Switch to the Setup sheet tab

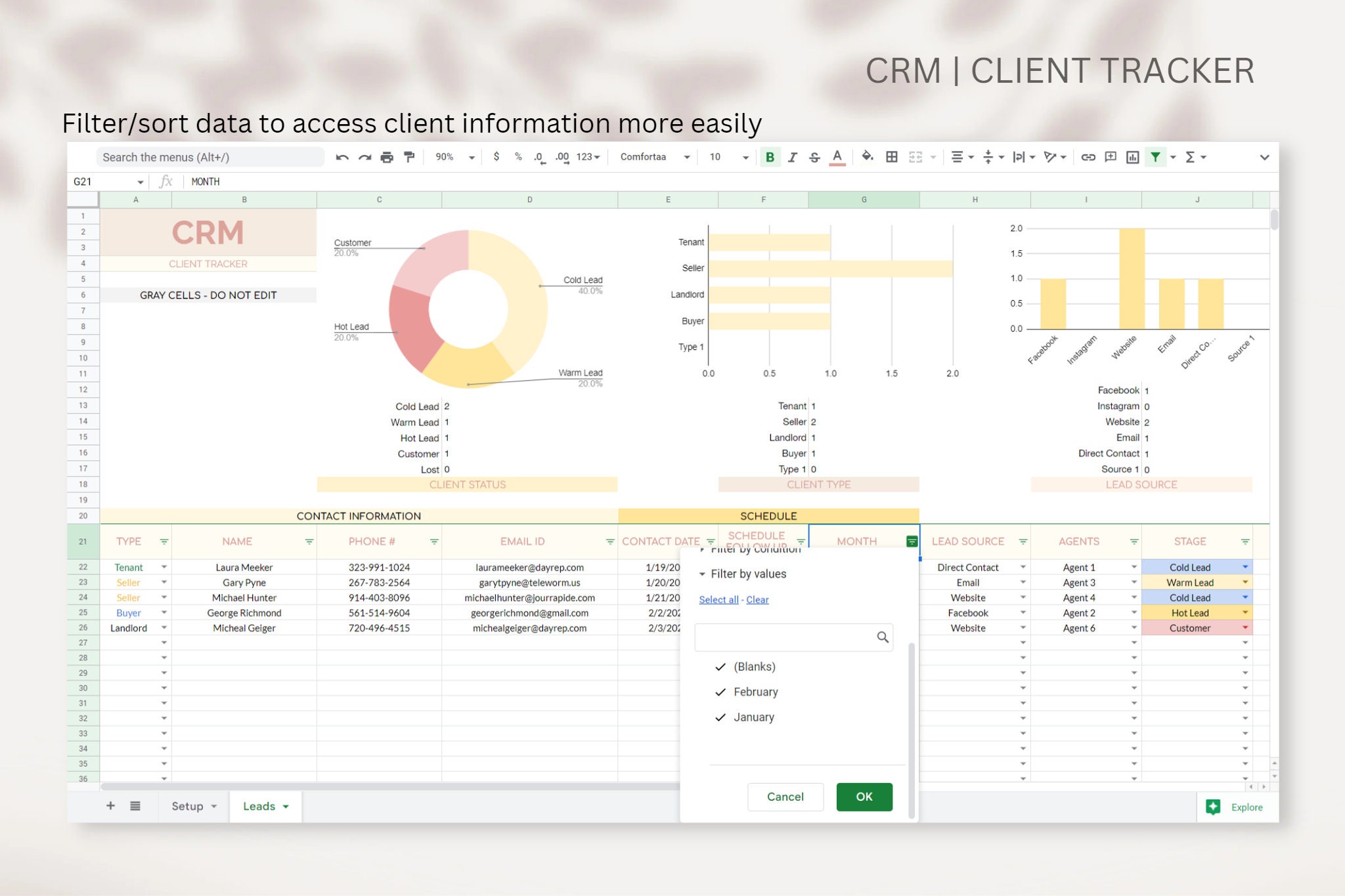point(187,806)
